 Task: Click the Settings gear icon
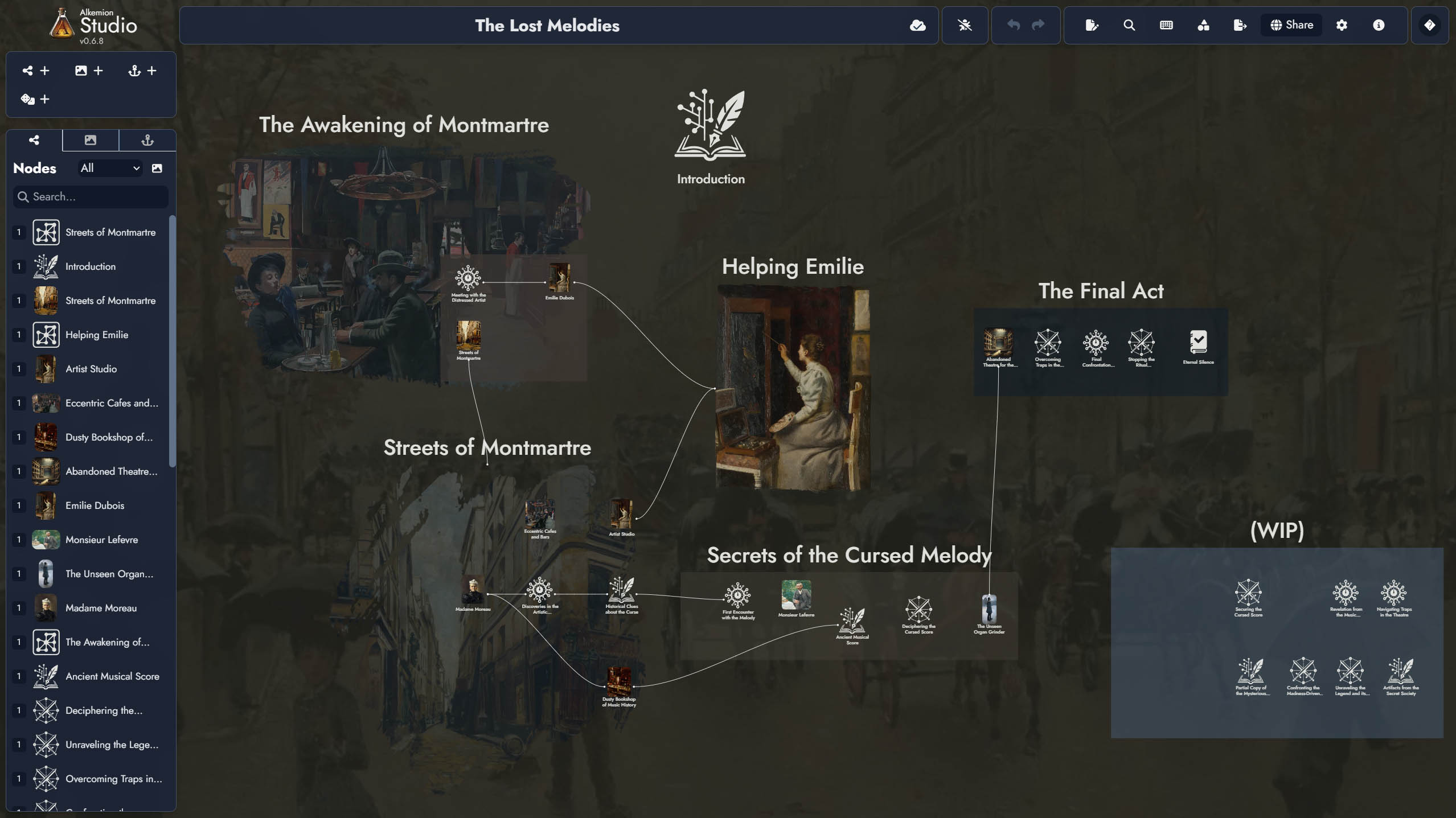(x=1341, y=25)
